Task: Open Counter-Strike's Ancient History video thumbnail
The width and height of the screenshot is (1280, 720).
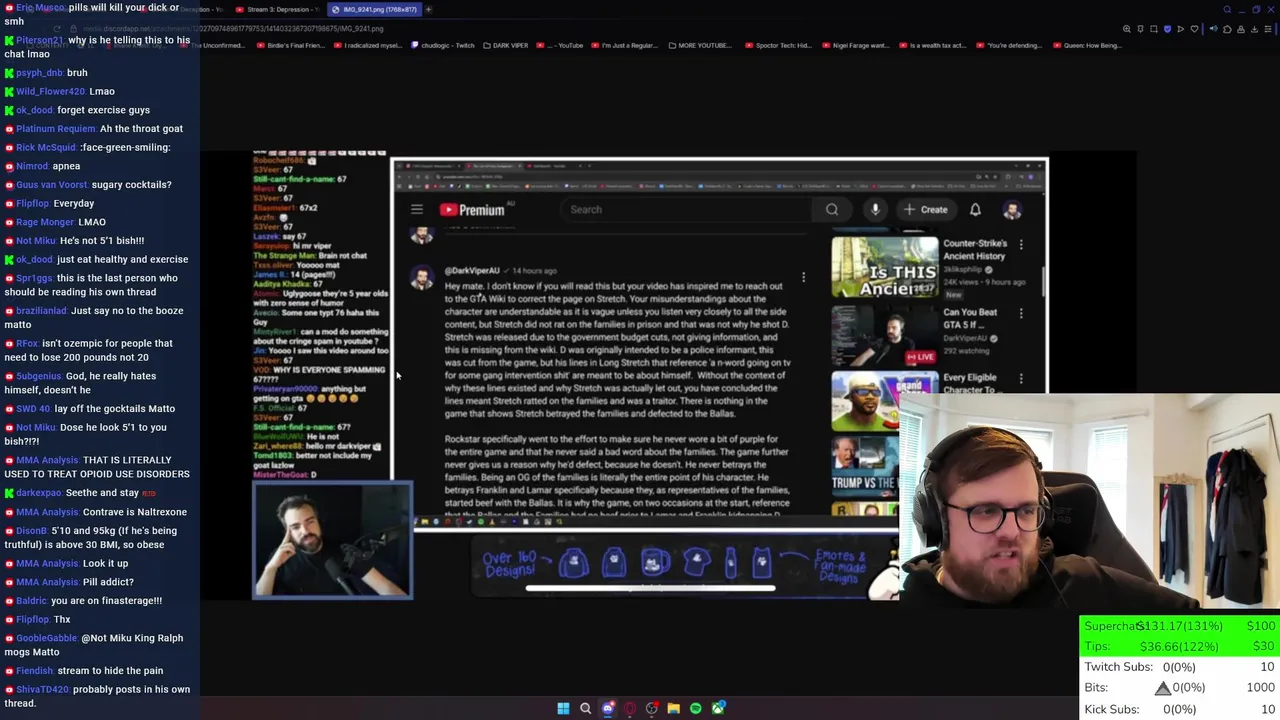Action: tap(885, 268)
